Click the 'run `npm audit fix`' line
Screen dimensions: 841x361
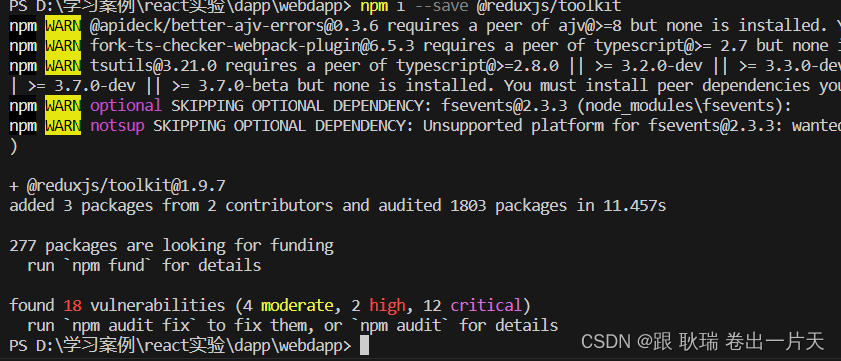[x=293, y=326]
